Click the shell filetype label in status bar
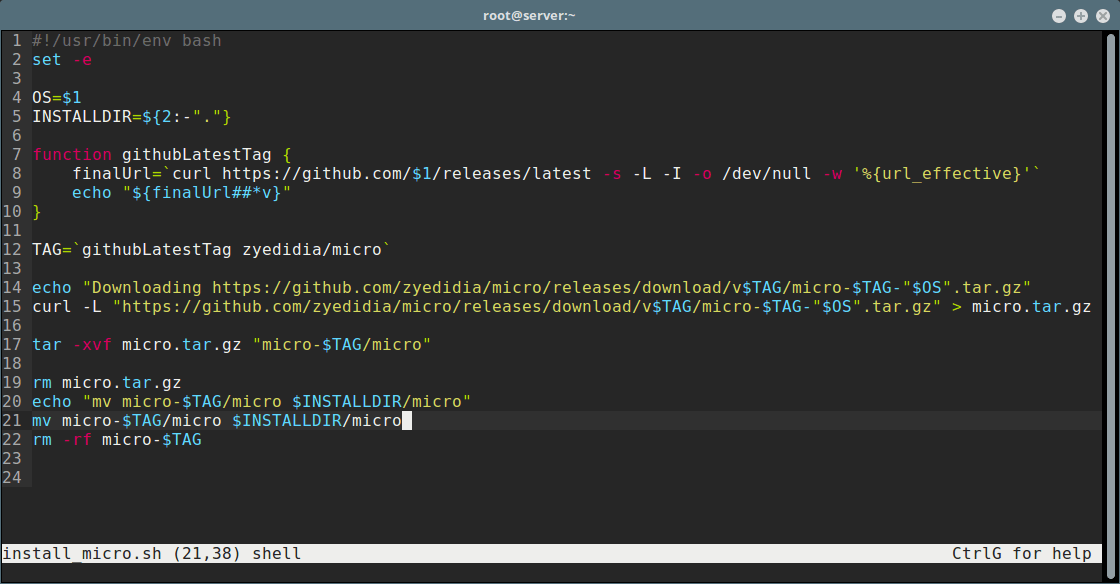Image resolution: width=1120 pixels, height=584 pixels. 277,553
